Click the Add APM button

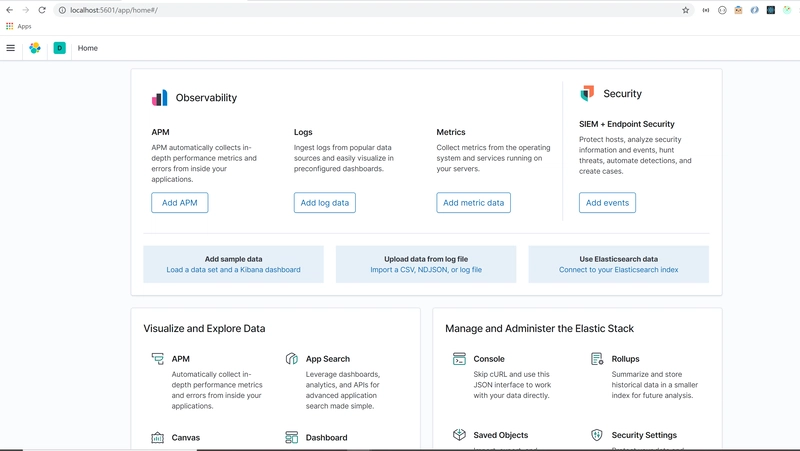tap(180, 203)
